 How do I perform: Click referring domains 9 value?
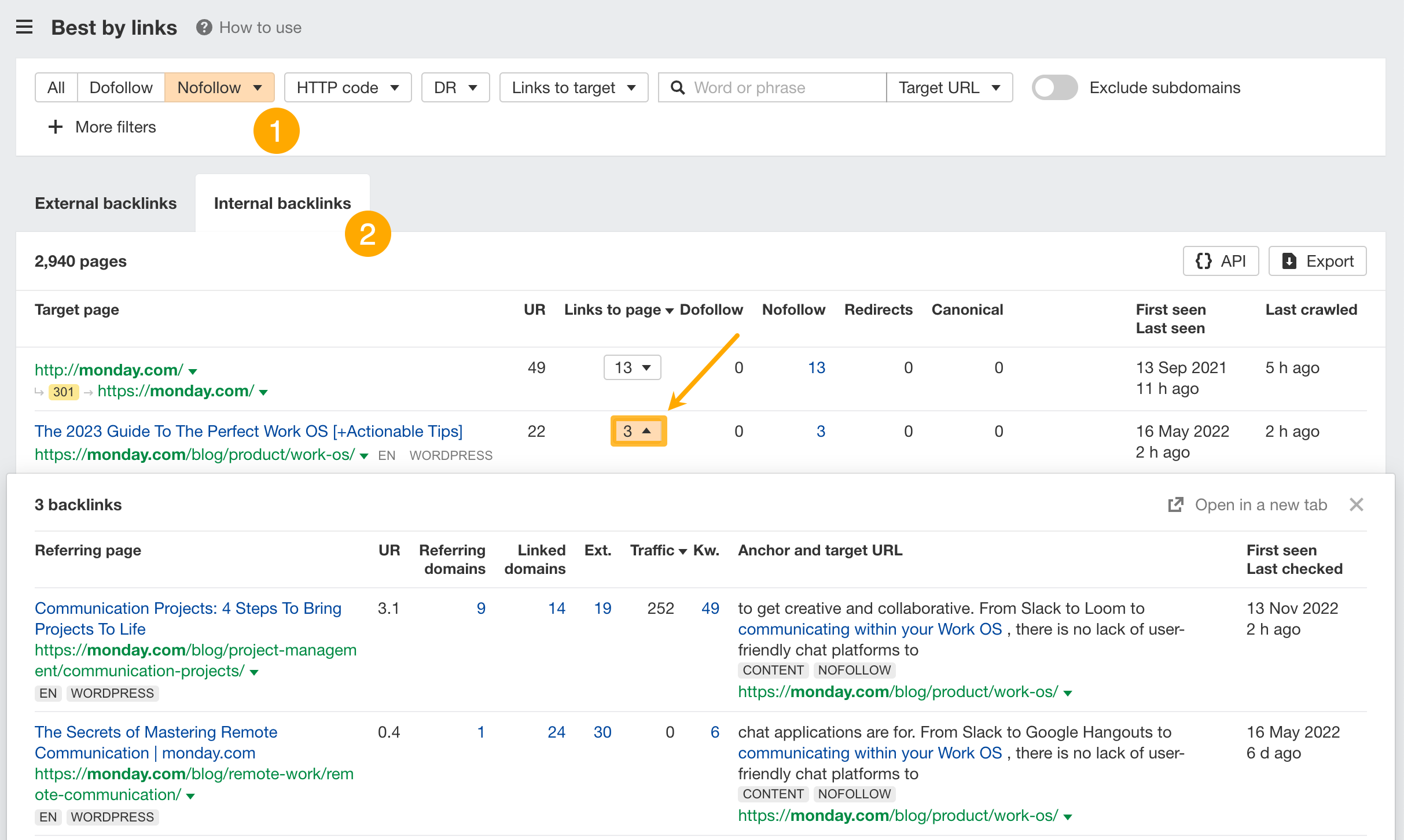click(480, 608)
